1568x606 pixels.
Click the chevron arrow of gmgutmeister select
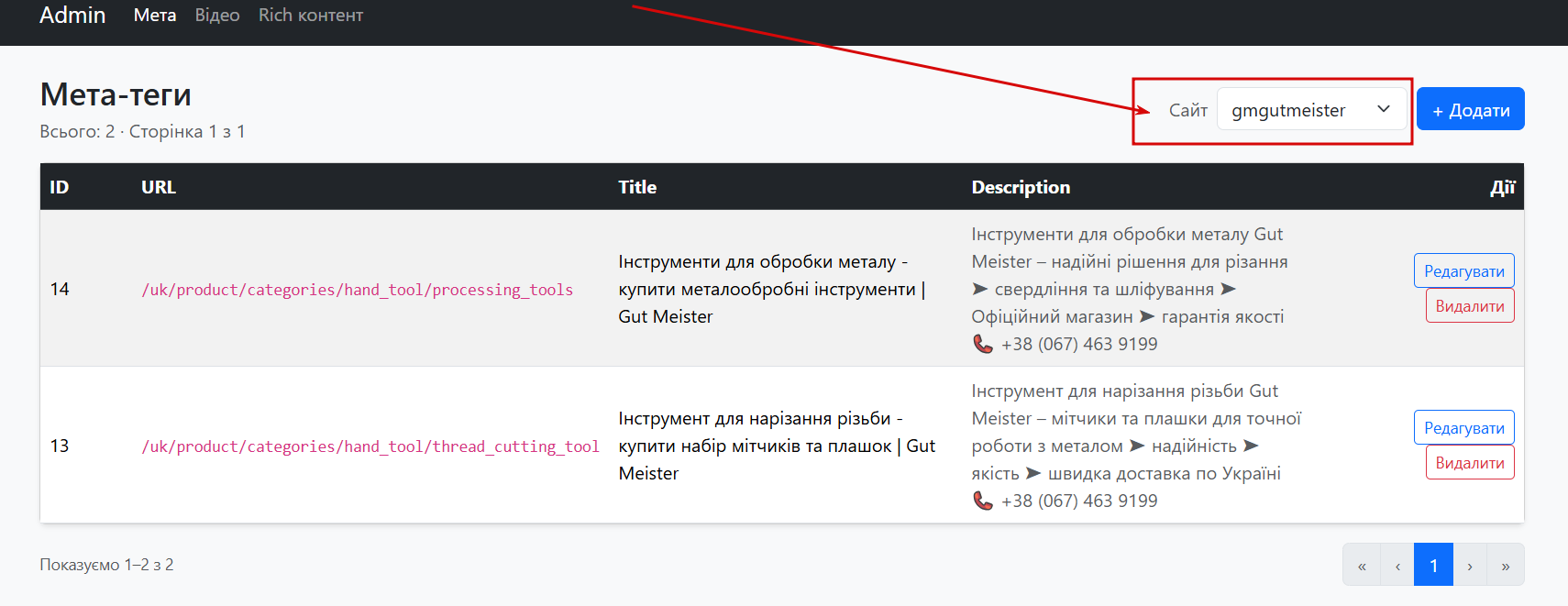[x=1384, y=109]
